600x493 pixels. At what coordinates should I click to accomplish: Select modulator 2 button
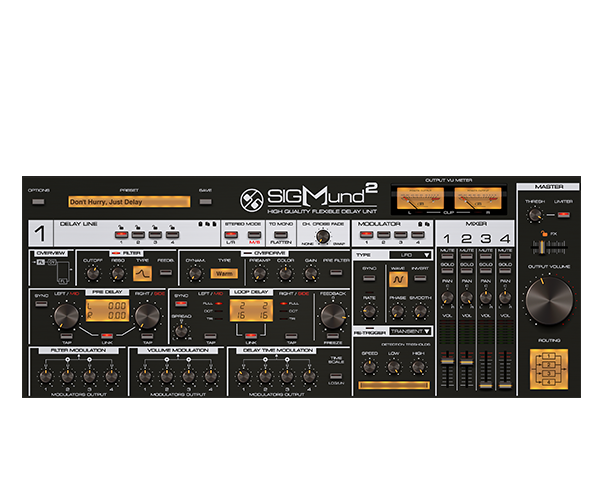coord(383,235)
